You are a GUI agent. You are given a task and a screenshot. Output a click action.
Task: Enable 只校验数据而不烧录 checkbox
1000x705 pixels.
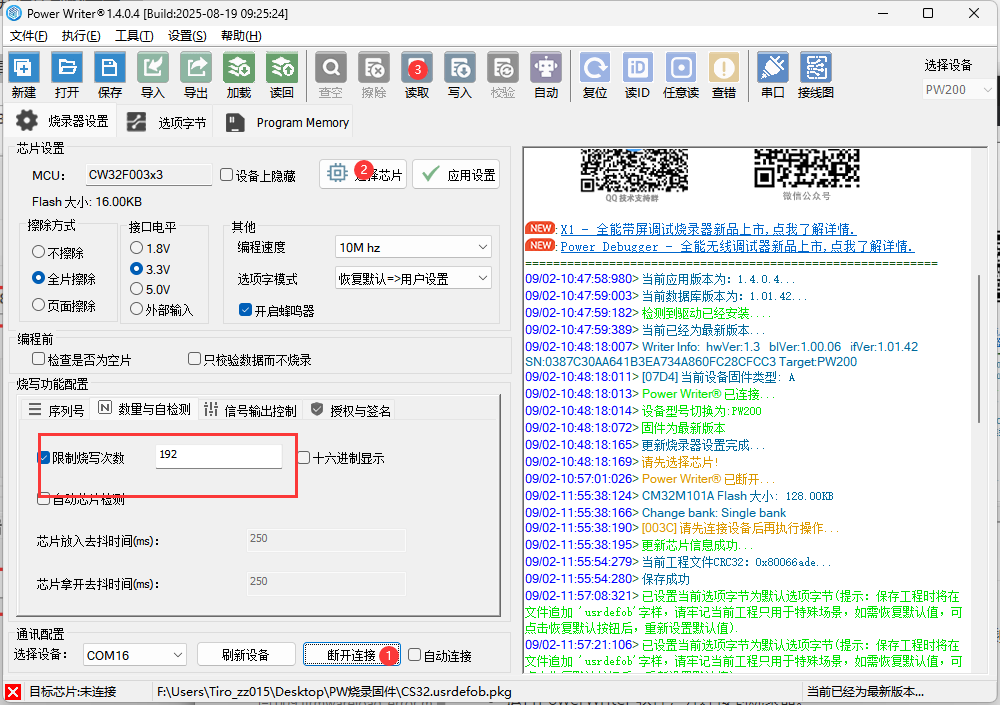pyautogui.click(x=195, y=359)
